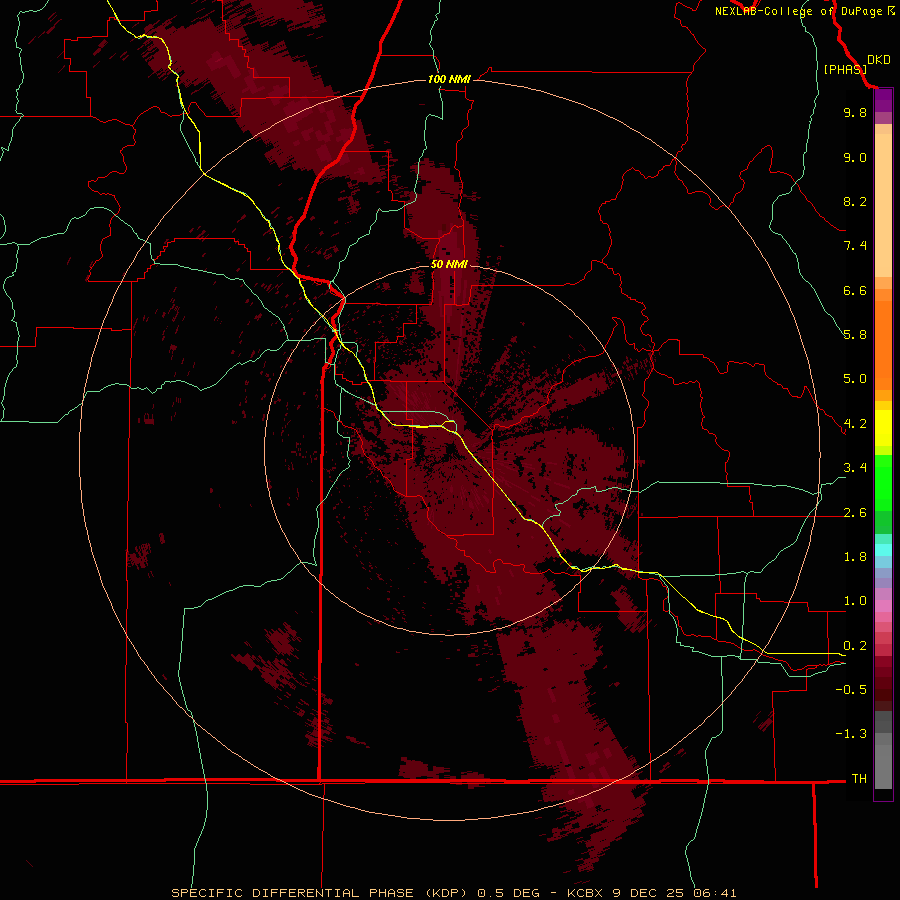Click the orange segment of the color bar
Screen dimensions: 900x900
coord(883,345)
